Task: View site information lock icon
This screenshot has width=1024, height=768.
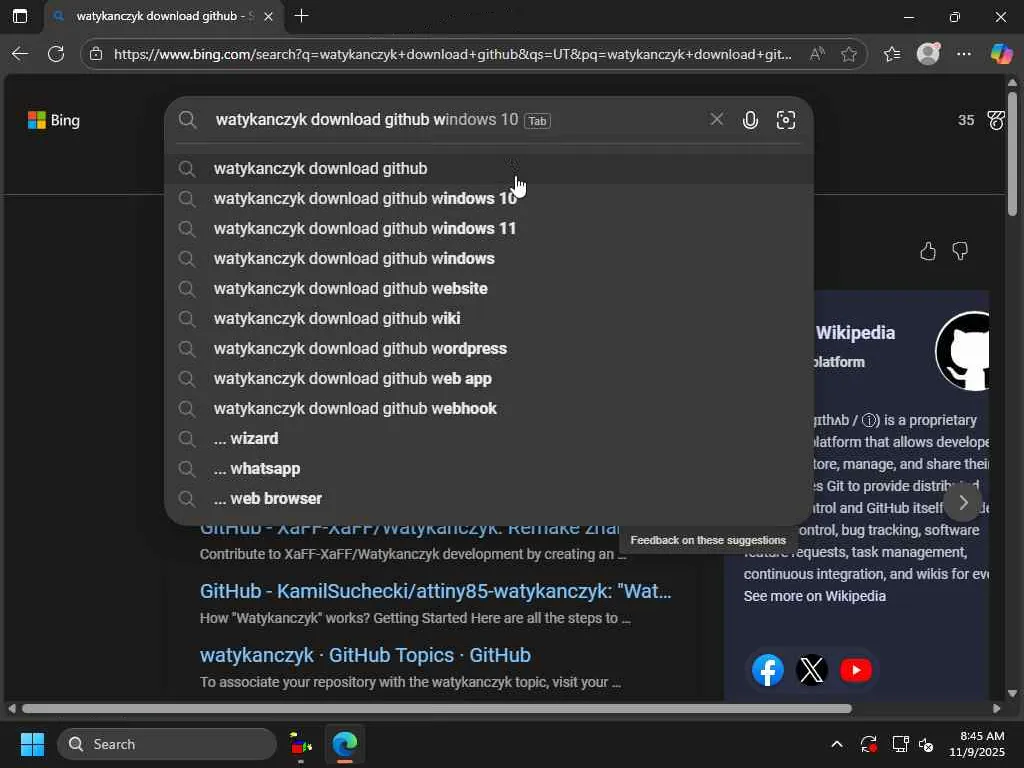Action: 96,54
